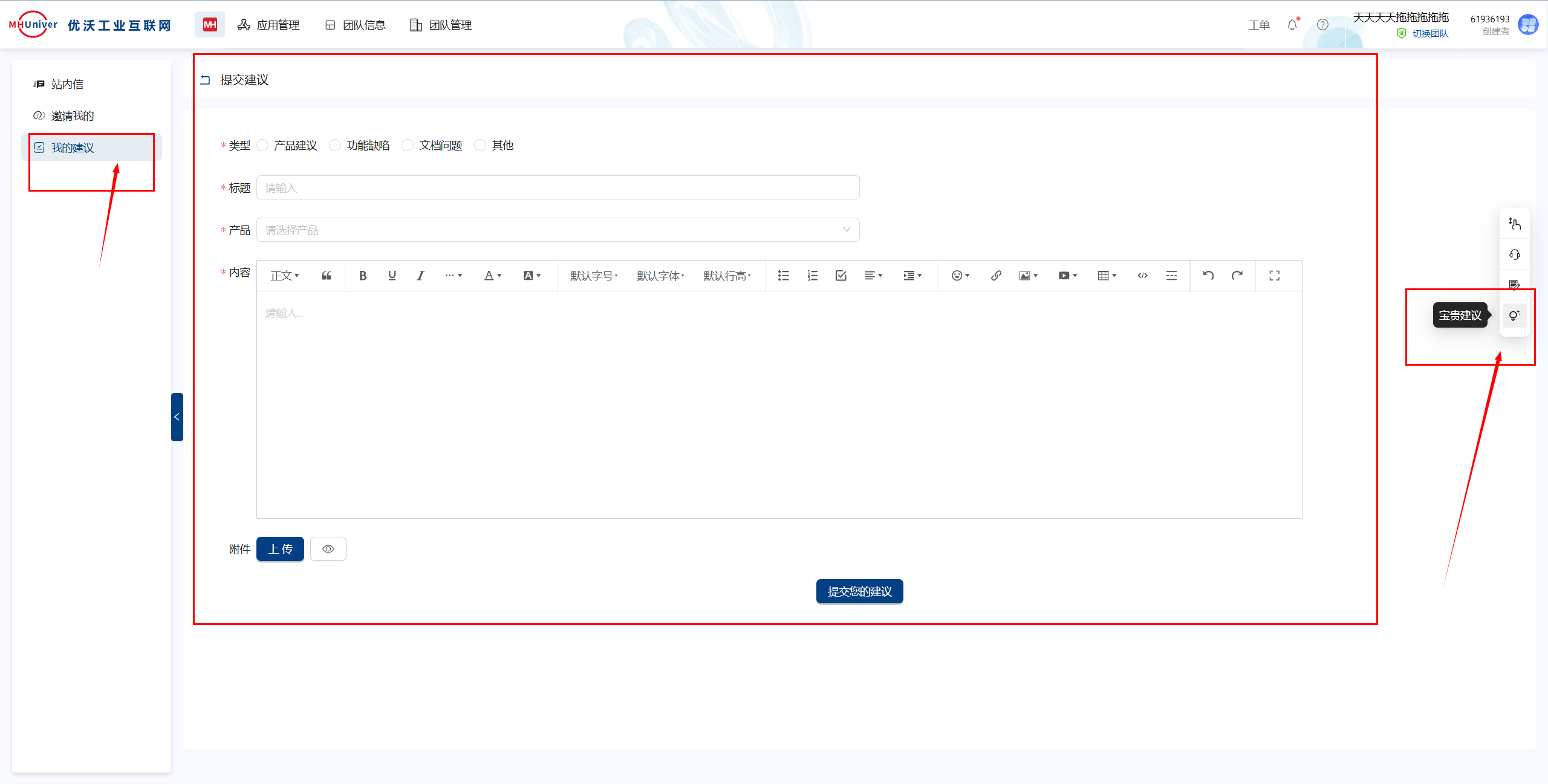Choose the 文档问题 radio option
The height and width of the screenshot is (784, 1548).
coord(408,146)
